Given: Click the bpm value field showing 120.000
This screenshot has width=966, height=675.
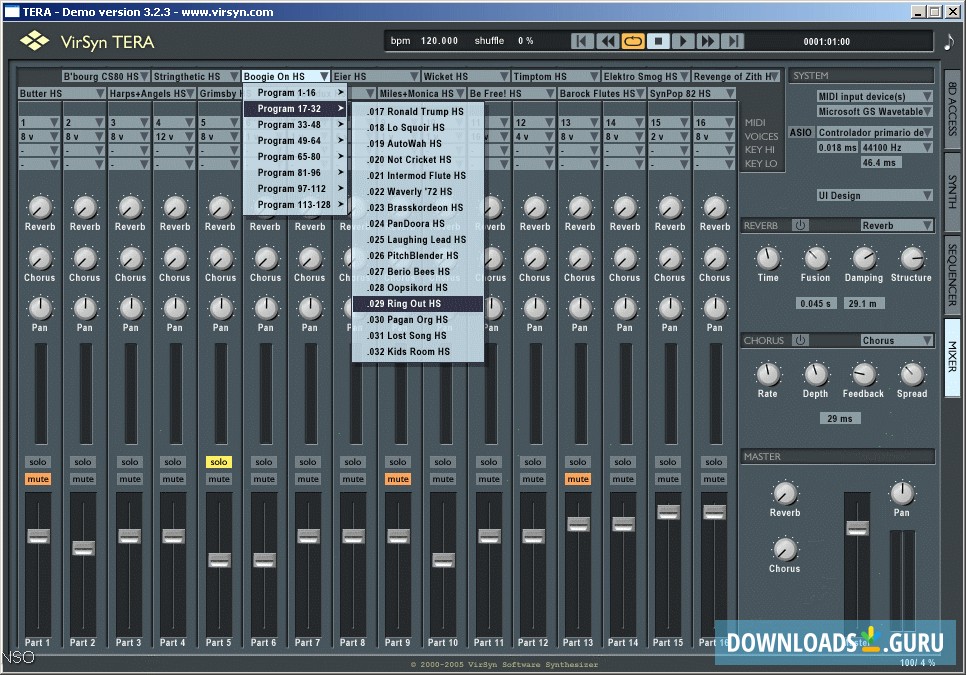Looking at the screenshot, I should 440,41.
